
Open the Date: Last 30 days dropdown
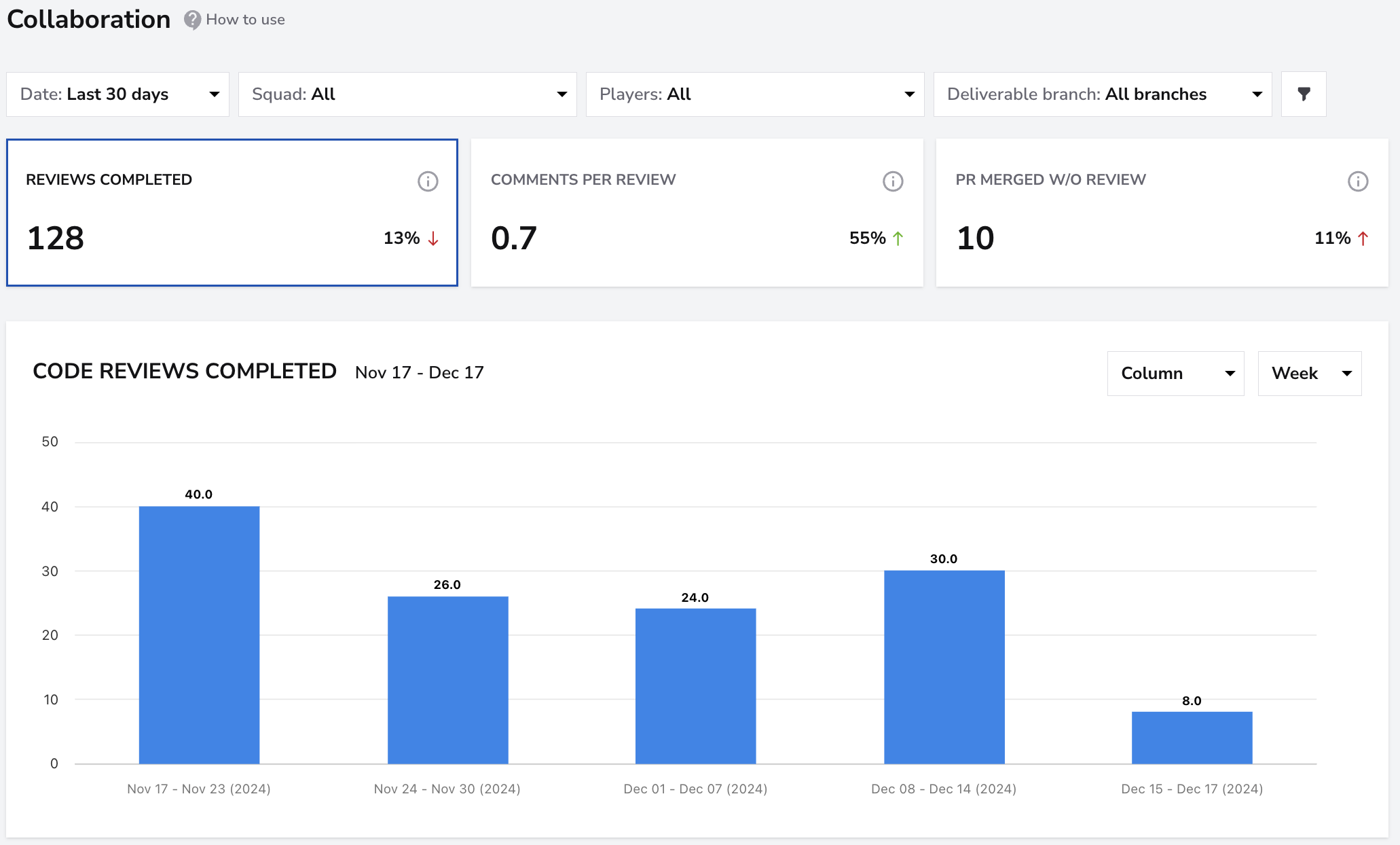pyautogui.click(x=117, y=94)
